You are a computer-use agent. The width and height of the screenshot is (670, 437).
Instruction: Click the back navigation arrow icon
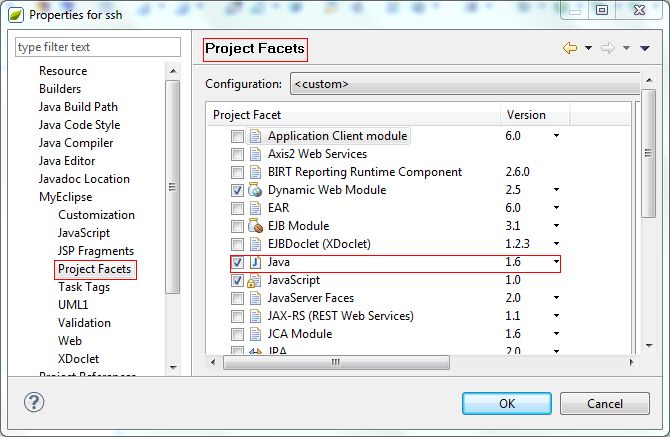(x=570, y=48)
